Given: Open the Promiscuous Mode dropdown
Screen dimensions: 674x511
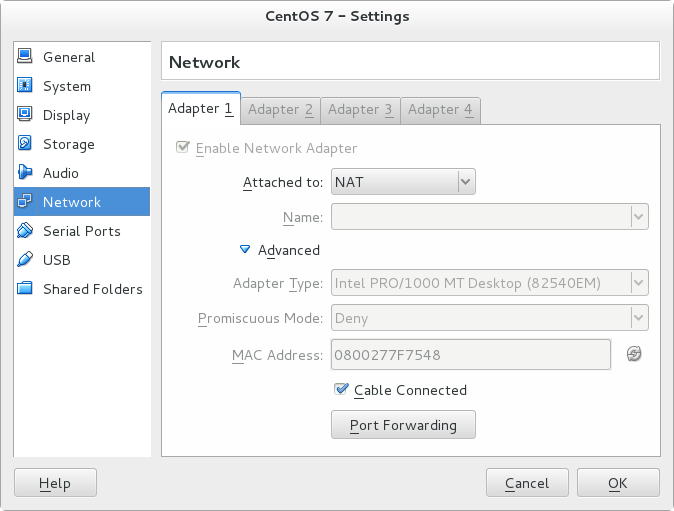Looking at the screenshot, I should click(x=490, y=318).
